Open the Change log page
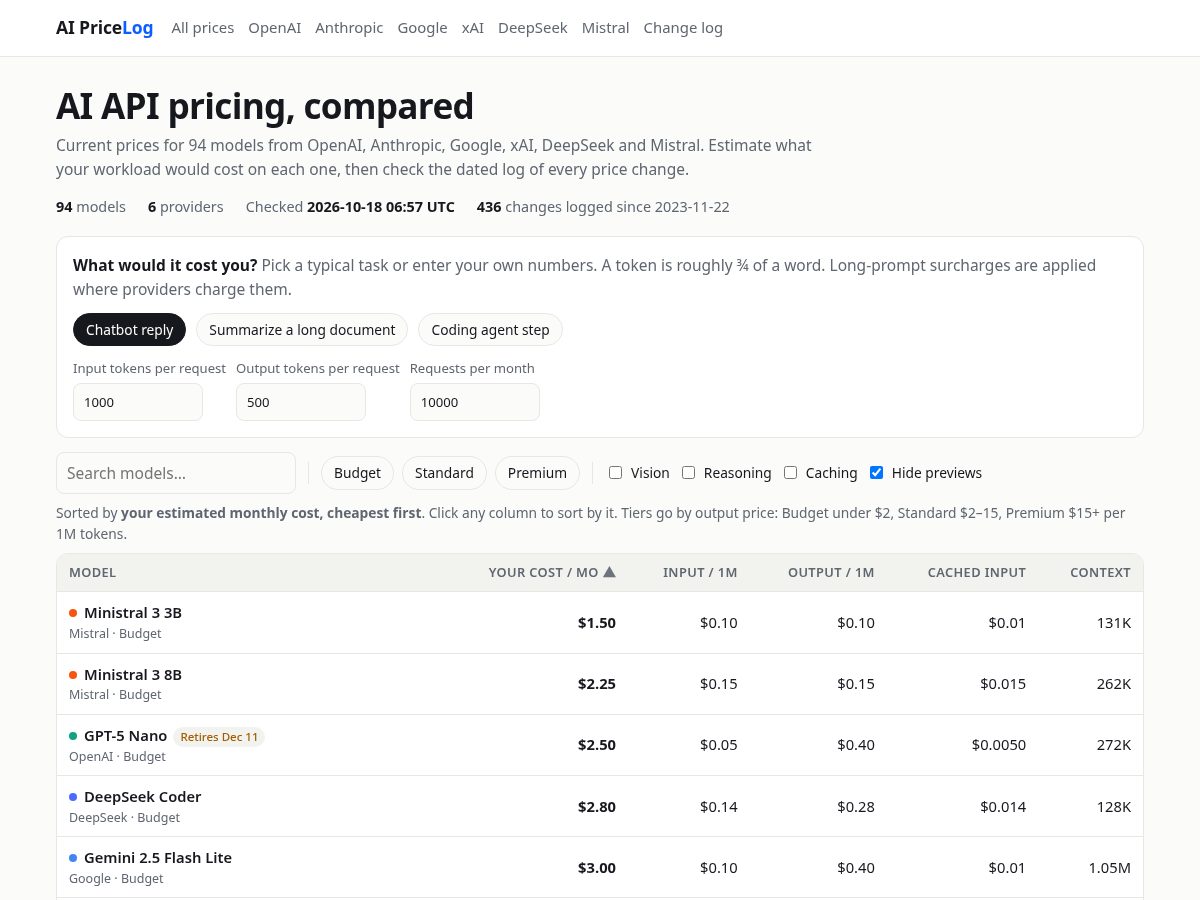Viewport: 1200px width, 900px height. point(683,28)
